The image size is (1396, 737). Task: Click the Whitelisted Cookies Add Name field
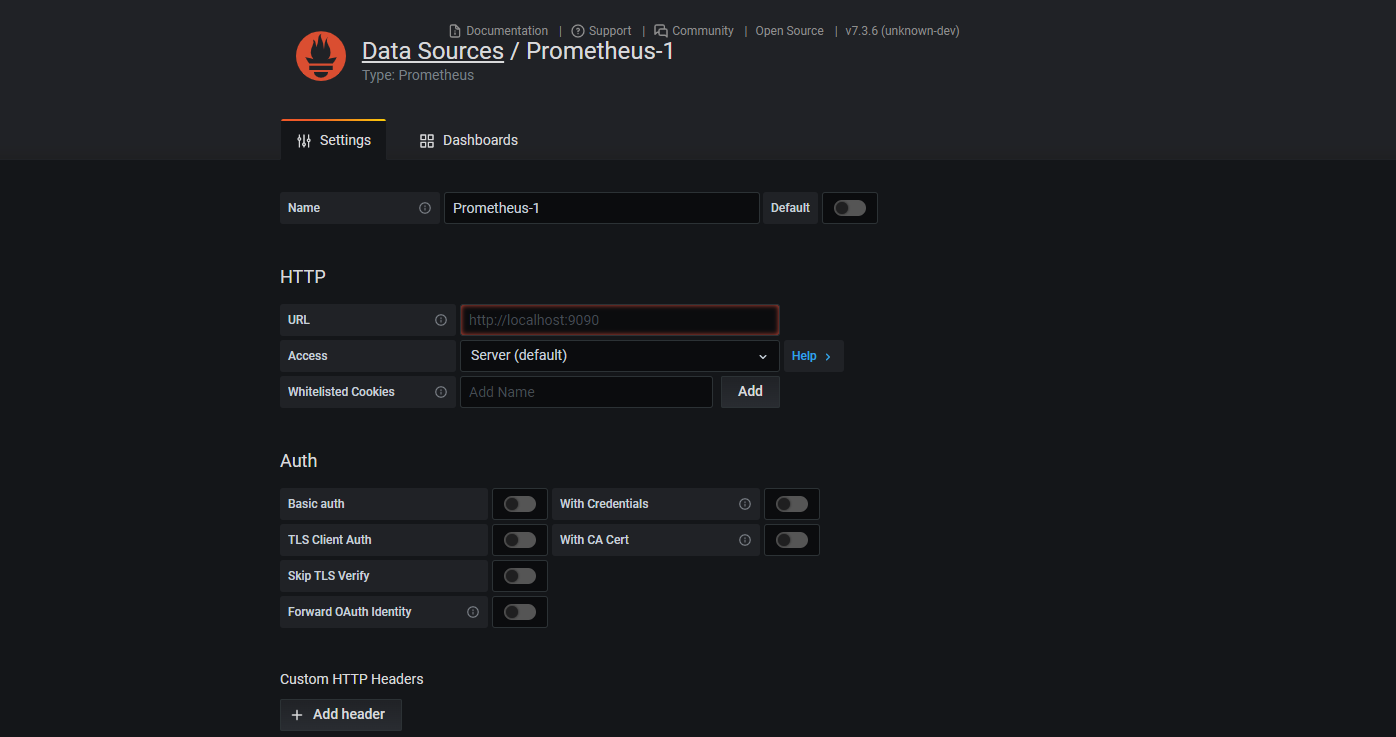tap(586, 392)
